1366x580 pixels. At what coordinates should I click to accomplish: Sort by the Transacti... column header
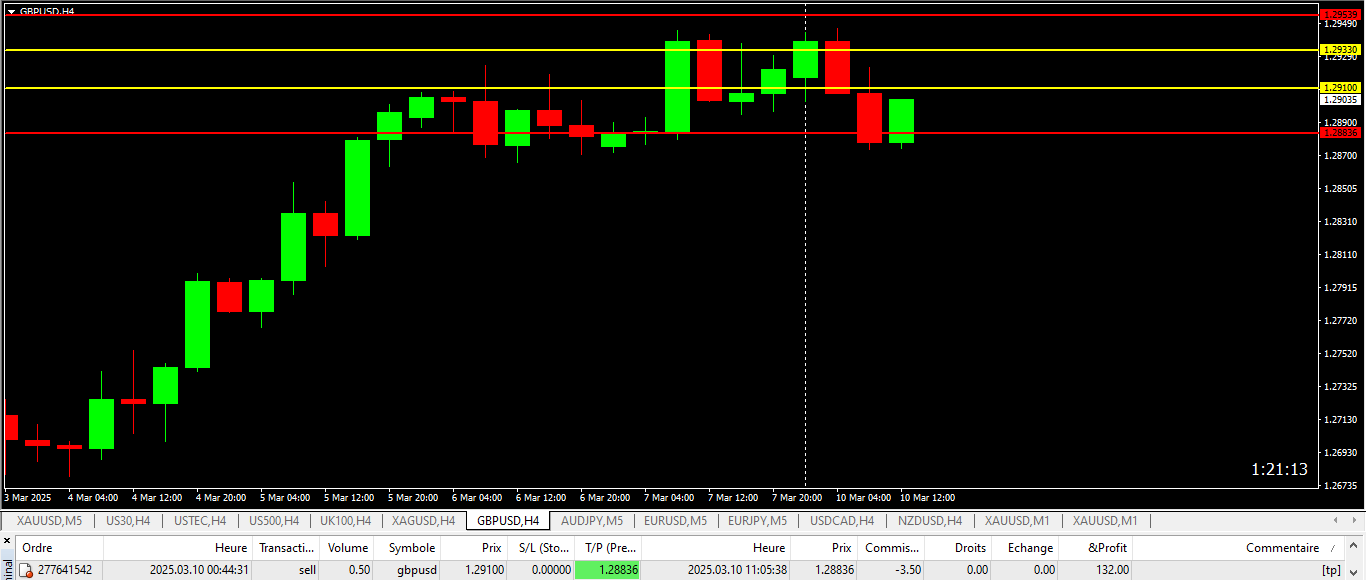point(285,548)
